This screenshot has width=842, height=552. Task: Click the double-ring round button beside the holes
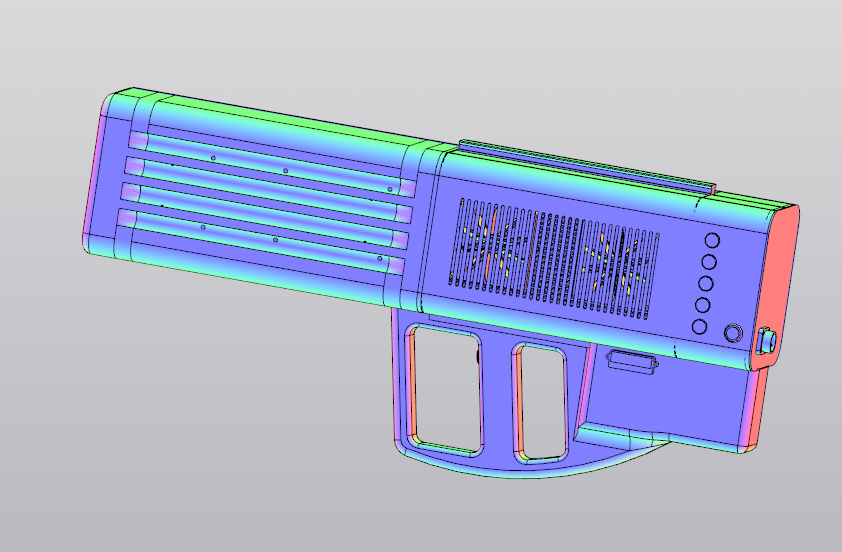click(x=733, y=333)
